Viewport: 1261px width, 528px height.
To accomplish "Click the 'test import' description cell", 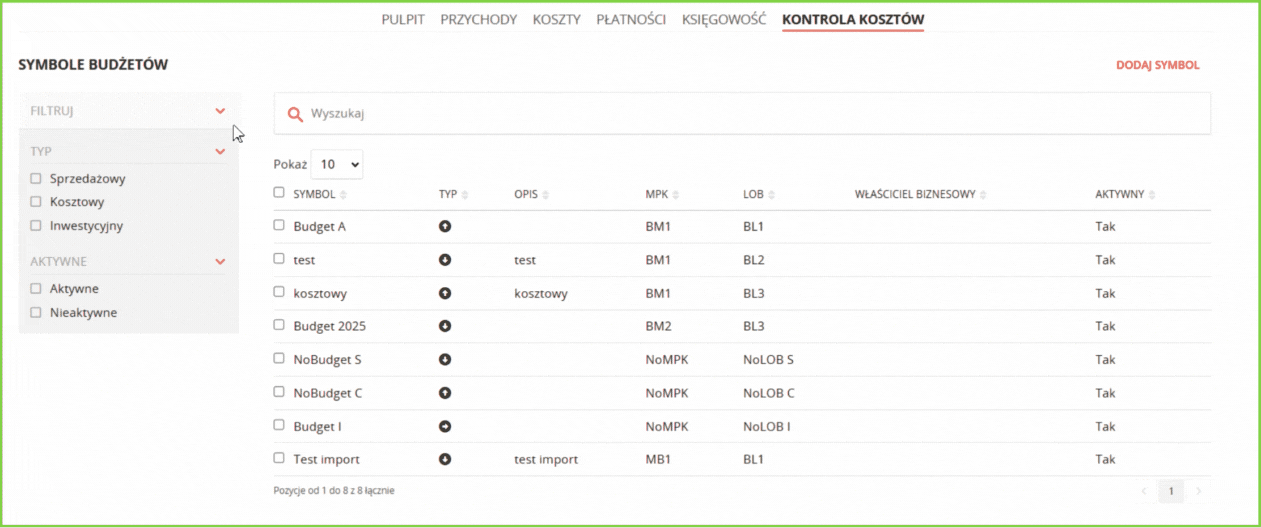I will (546, 459).
